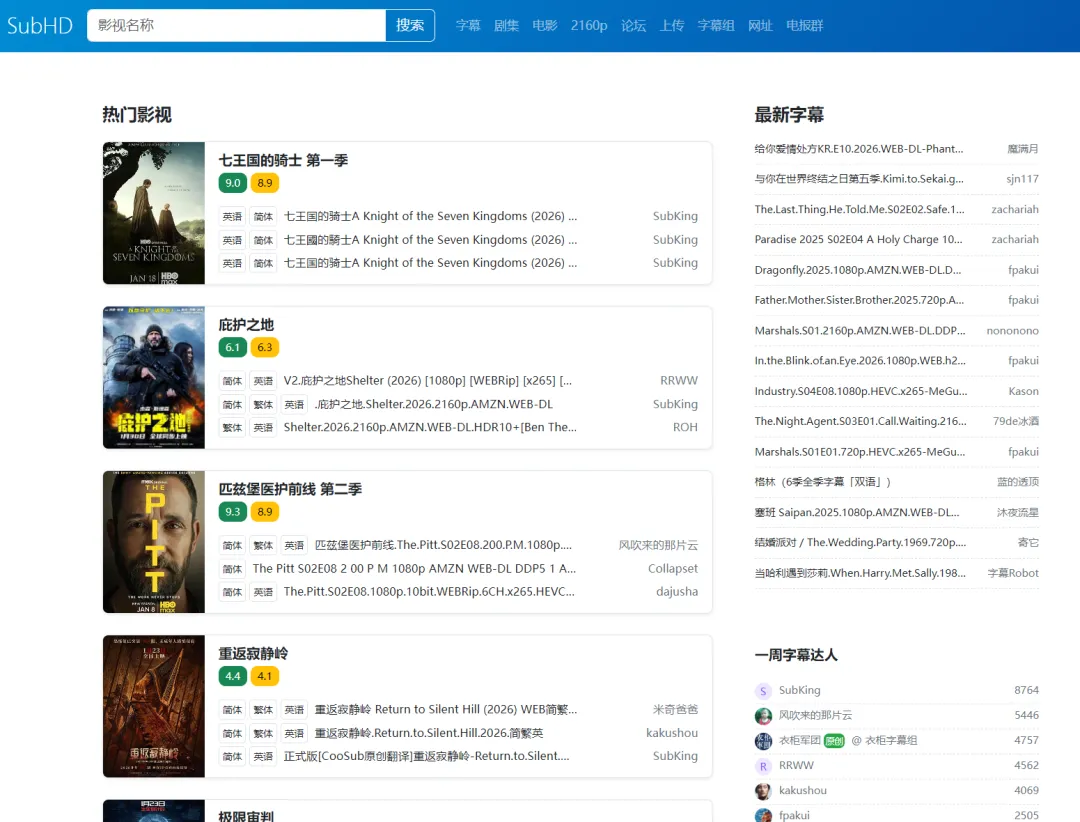Open The Pitt poster thumbnail
The image size is (1080, 822).
[x=154, y=542]
